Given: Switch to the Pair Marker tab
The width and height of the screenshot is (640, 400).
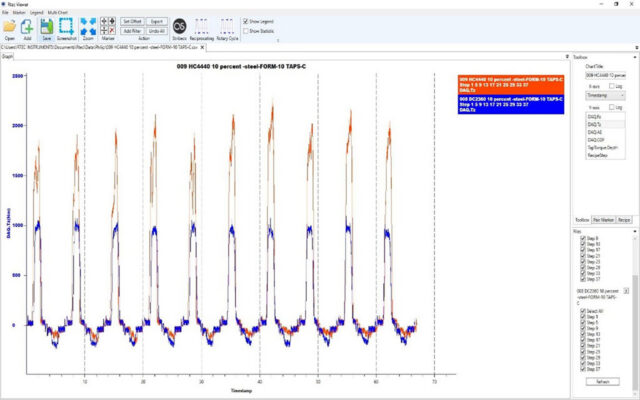Looking at the screenshot, I should pos(603,220).
